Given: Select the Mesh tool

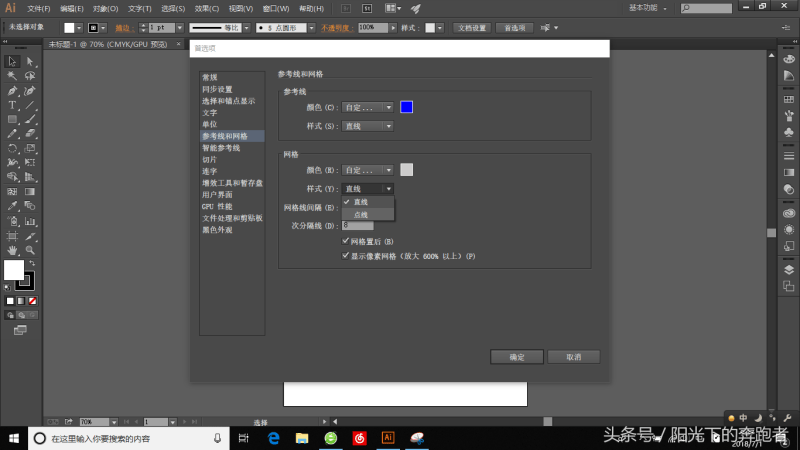Looking at the screenshot, I should click(x=12, y=192).
